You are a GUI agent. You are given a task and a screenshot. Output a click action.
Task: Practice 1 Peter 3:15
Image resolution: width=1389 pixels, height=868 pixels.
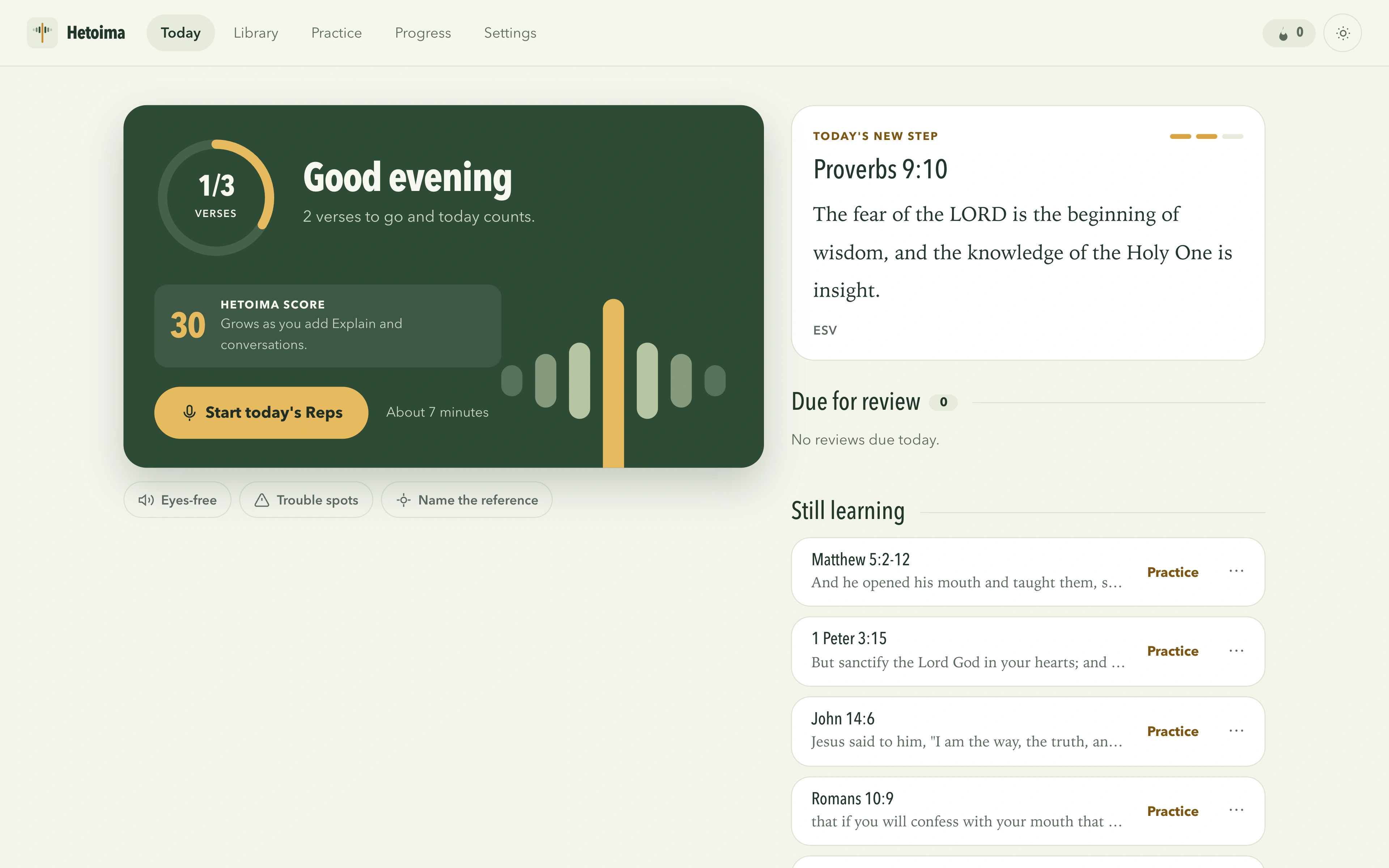point(1173,651)
